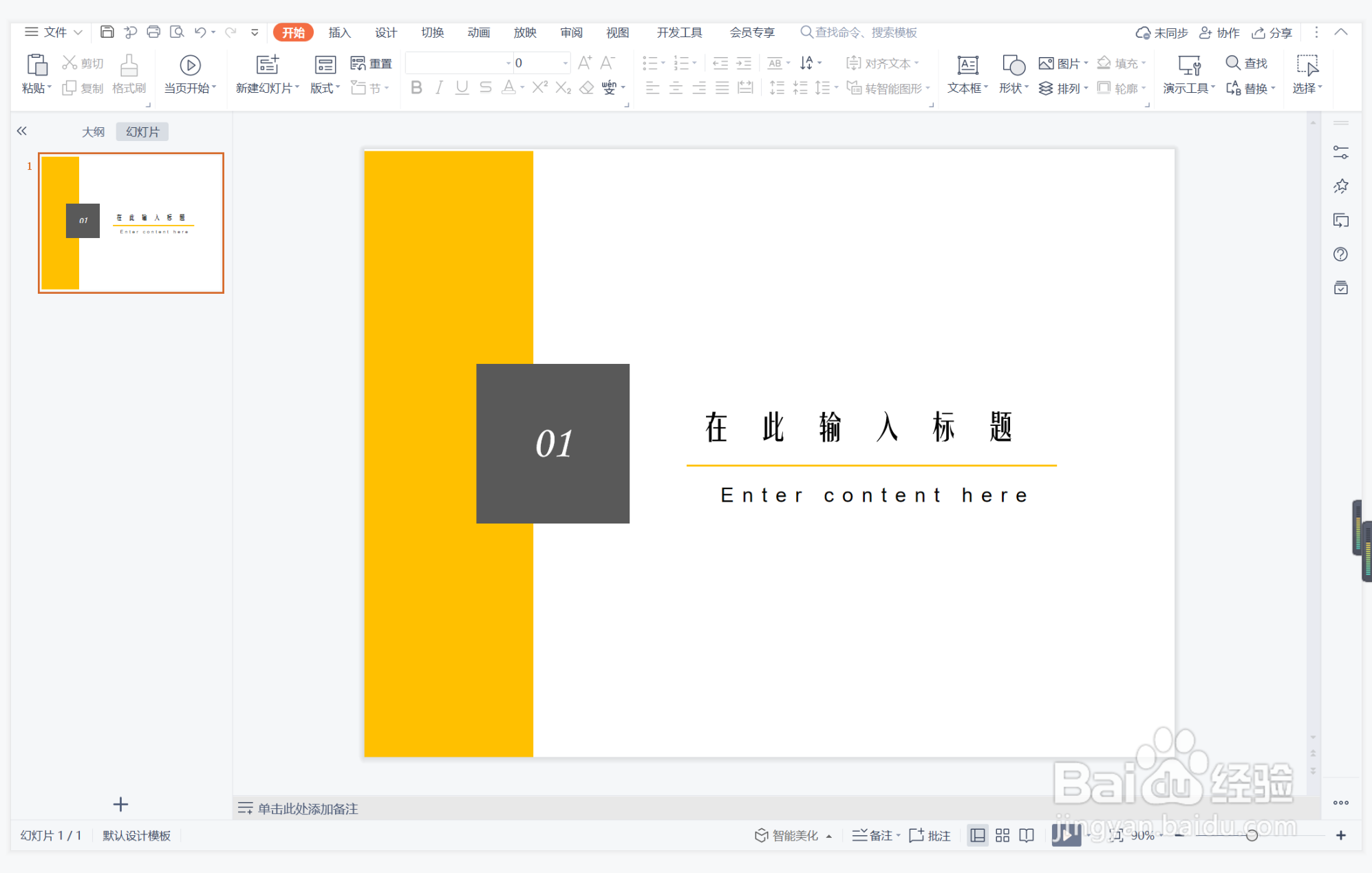1372x873 pixels.
Task: Click the zoom slider handle
Action: click(x=1252, y=835)
